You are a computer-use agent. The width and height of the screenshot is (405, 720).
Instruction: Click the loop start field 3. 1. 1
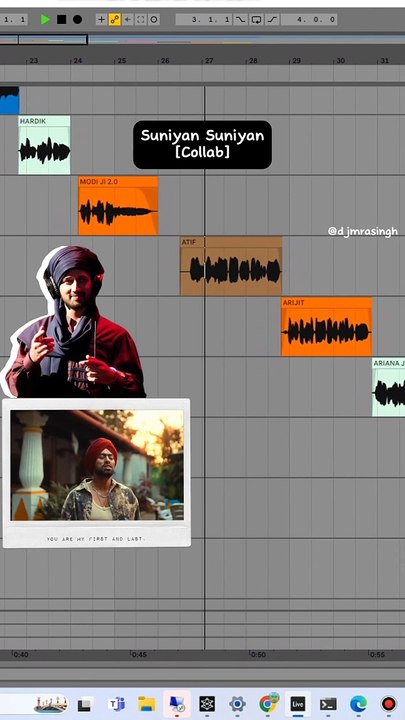pos(205,19)
